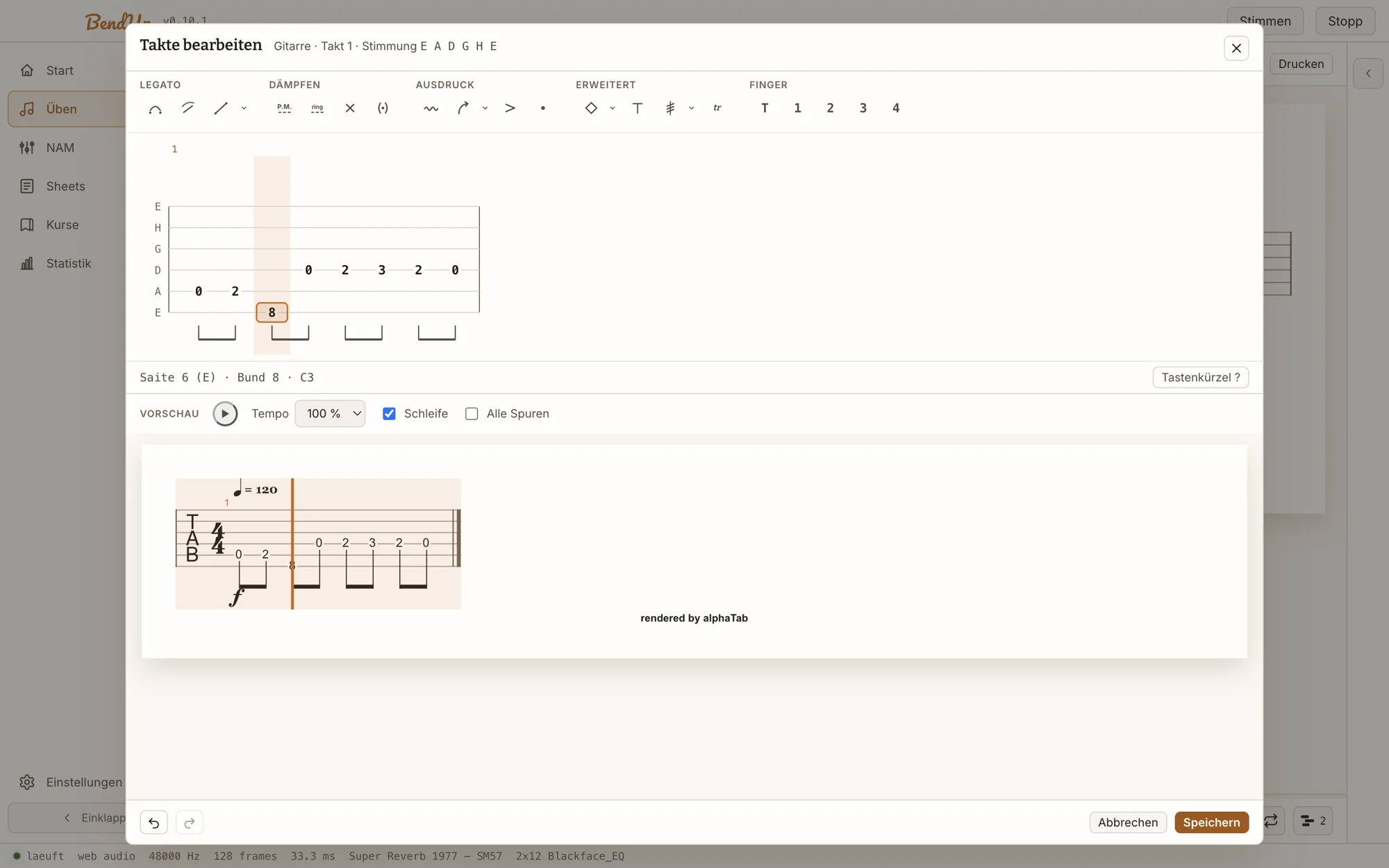Add accent mark expression
Image resolution: width=1389 pixels, height=868 pixels.
[510, 108]
